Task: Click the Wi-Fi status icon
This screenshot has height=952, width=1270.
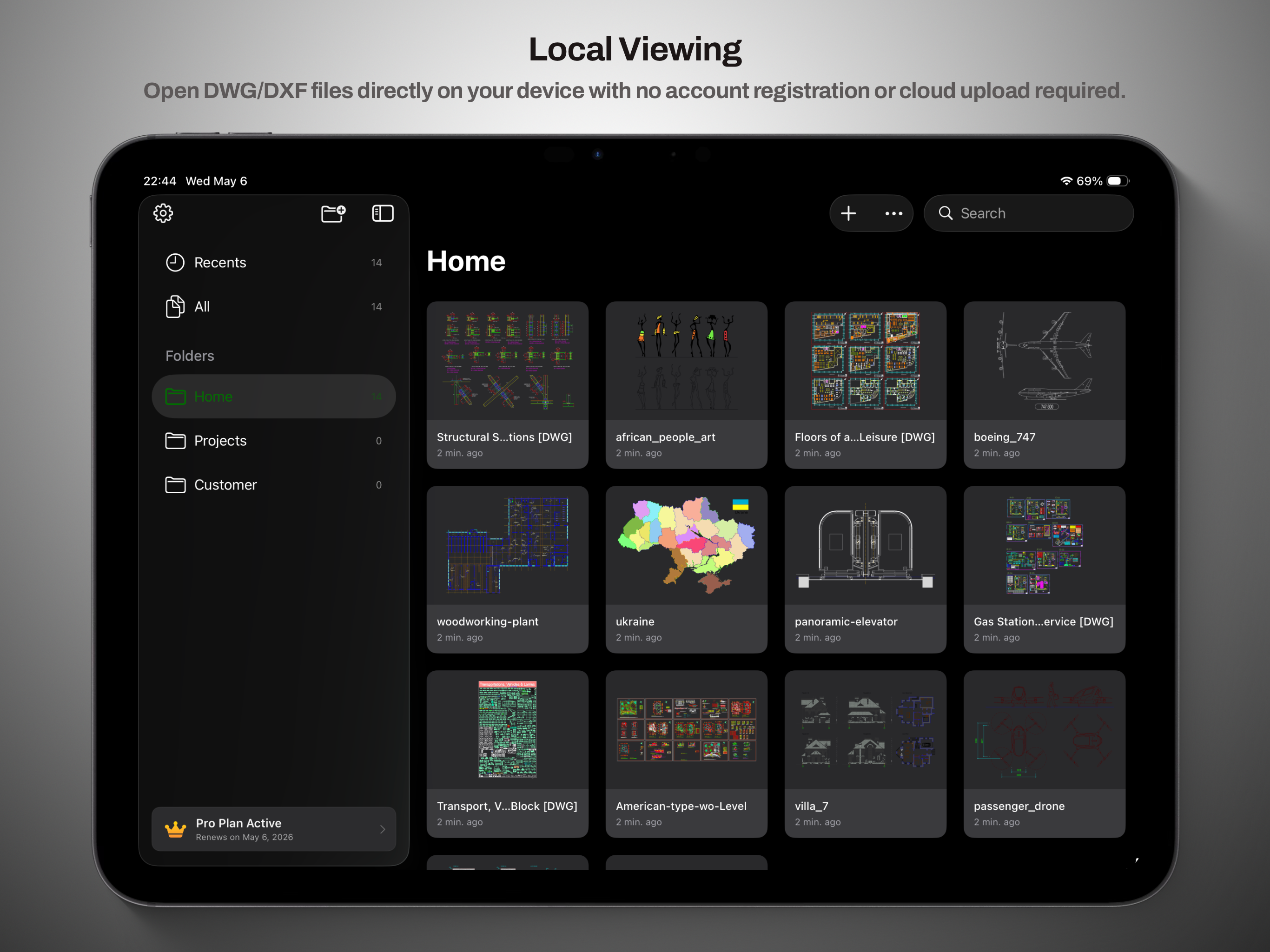Action: [1066, 181]
